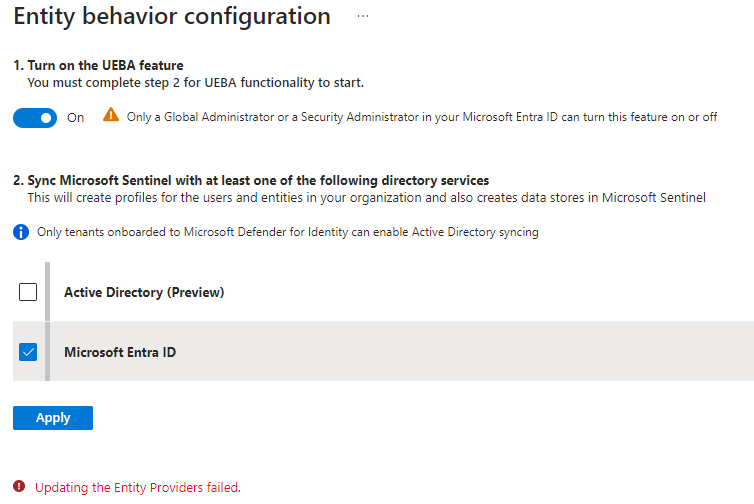Turn off the UEBA feature toggle
The height and width of the screenshot is (504, 754).
point(35,118)
